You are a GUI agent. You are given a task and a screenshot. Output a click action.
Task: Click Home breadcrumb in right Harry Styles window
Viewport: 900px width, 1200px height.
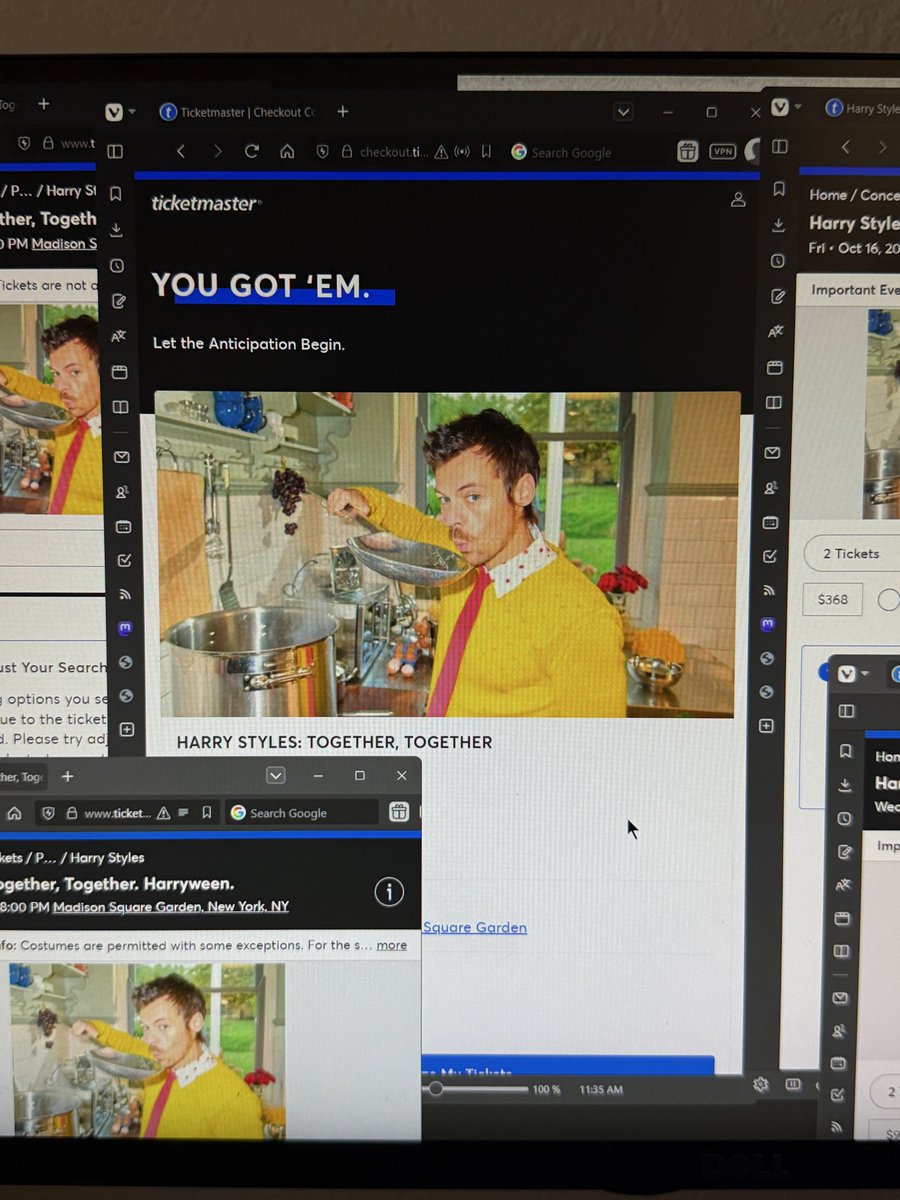(828, 195)
